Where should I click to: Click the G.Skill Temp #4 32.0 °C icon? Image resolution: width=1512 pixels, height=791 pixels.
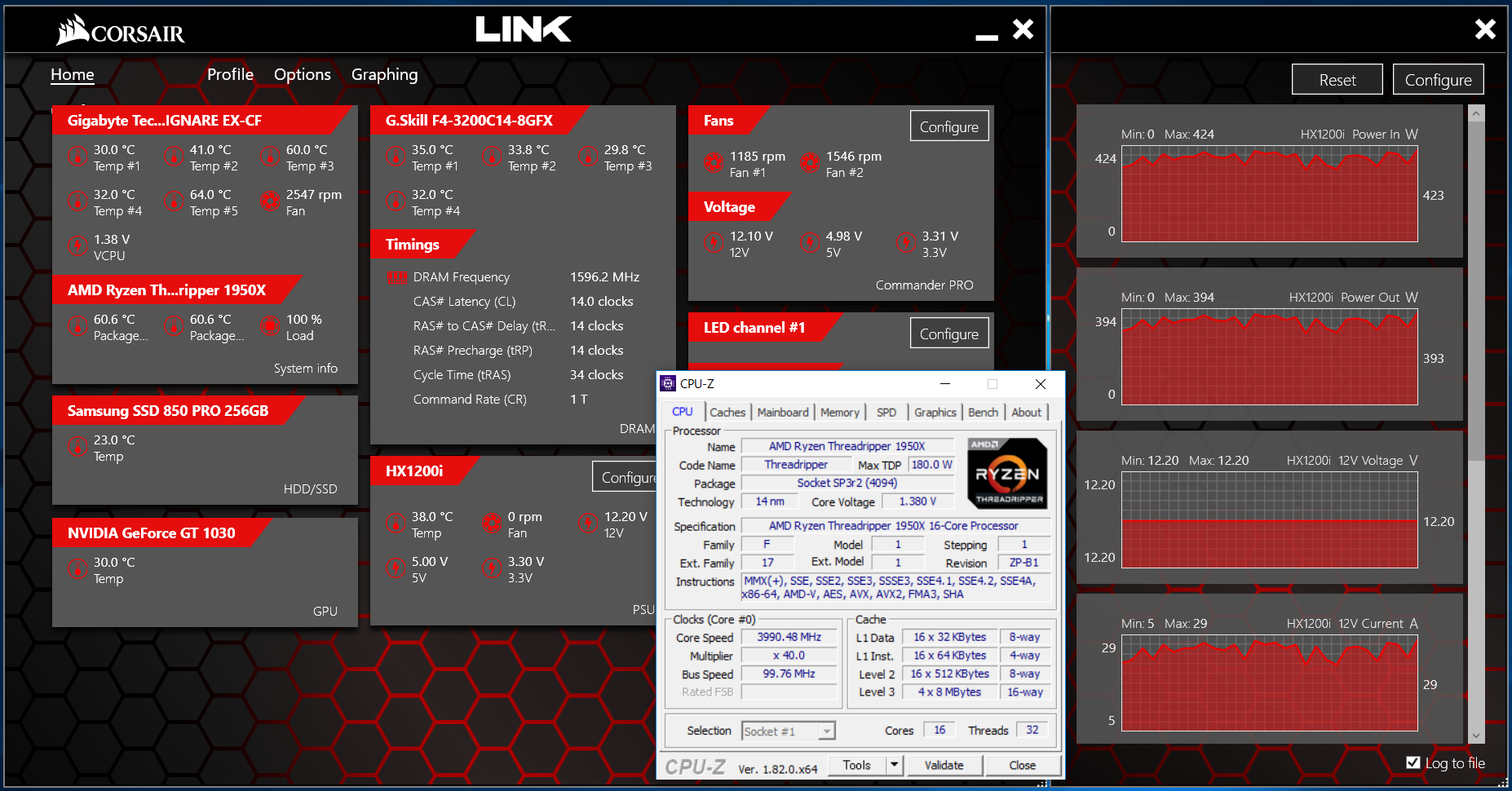(396, 201)
